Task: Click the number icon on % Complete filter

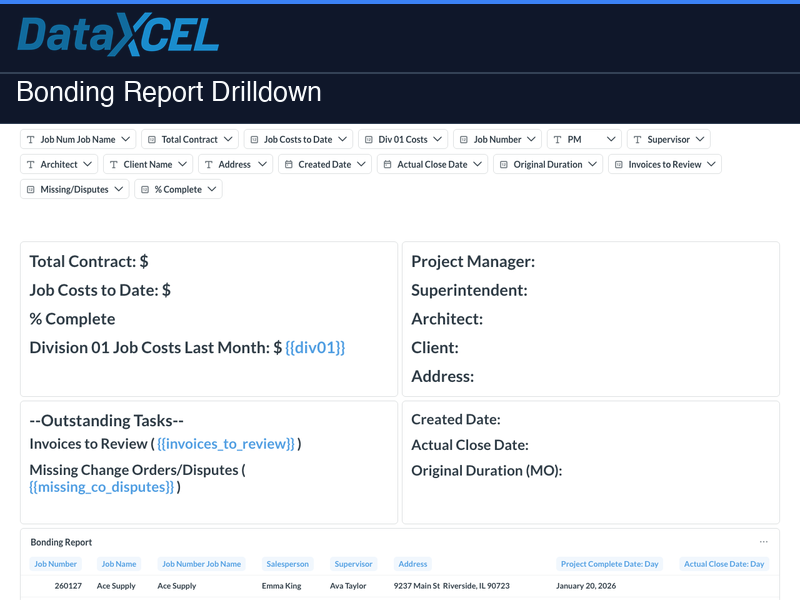Action: coord(145,189)
